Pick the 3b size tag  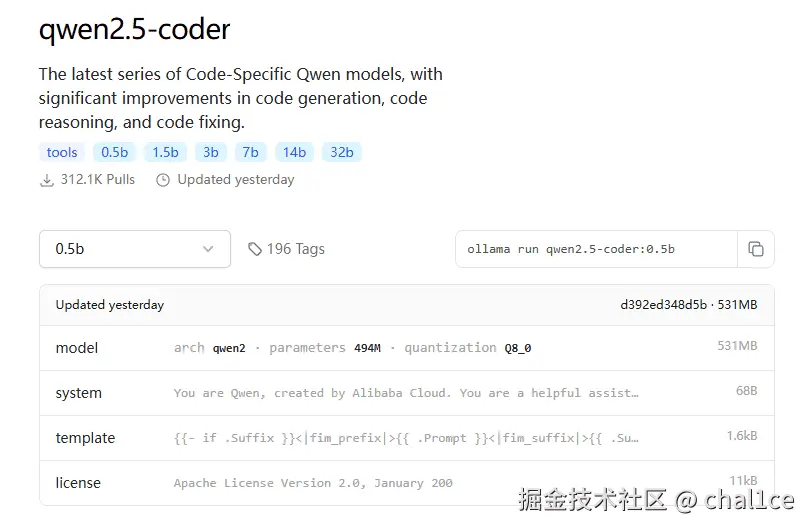[210, 152]
